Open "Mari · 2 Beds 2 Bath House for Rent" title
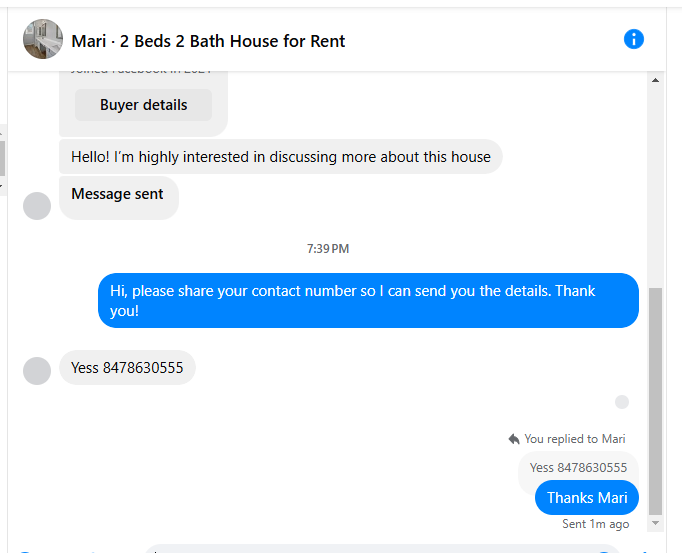This screenshot has width=682, height=553. [x=208, y=41]
